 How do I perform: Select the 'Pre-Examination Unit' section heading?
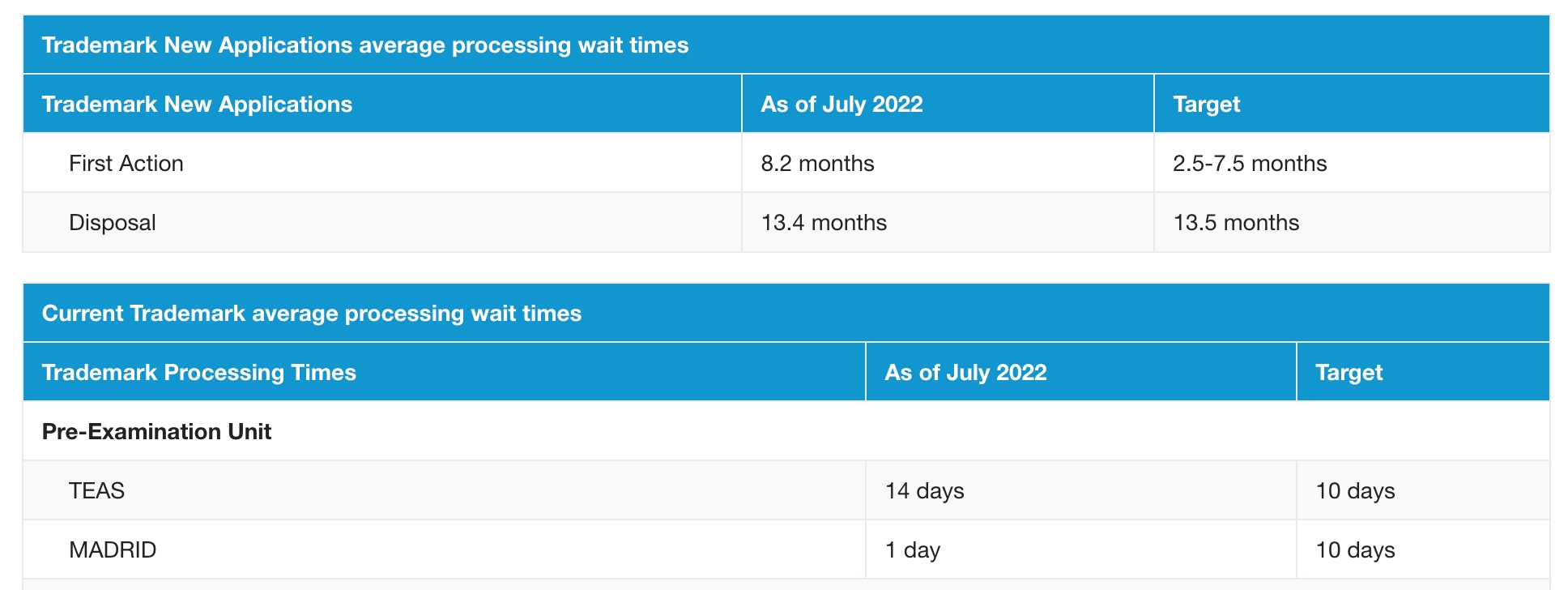pos(156,432)
